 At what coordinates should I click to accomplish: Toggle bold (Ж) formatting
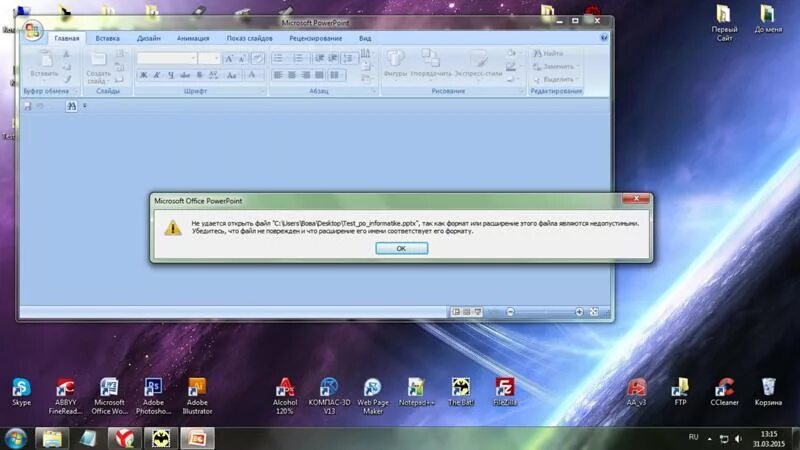coord(143,75)
